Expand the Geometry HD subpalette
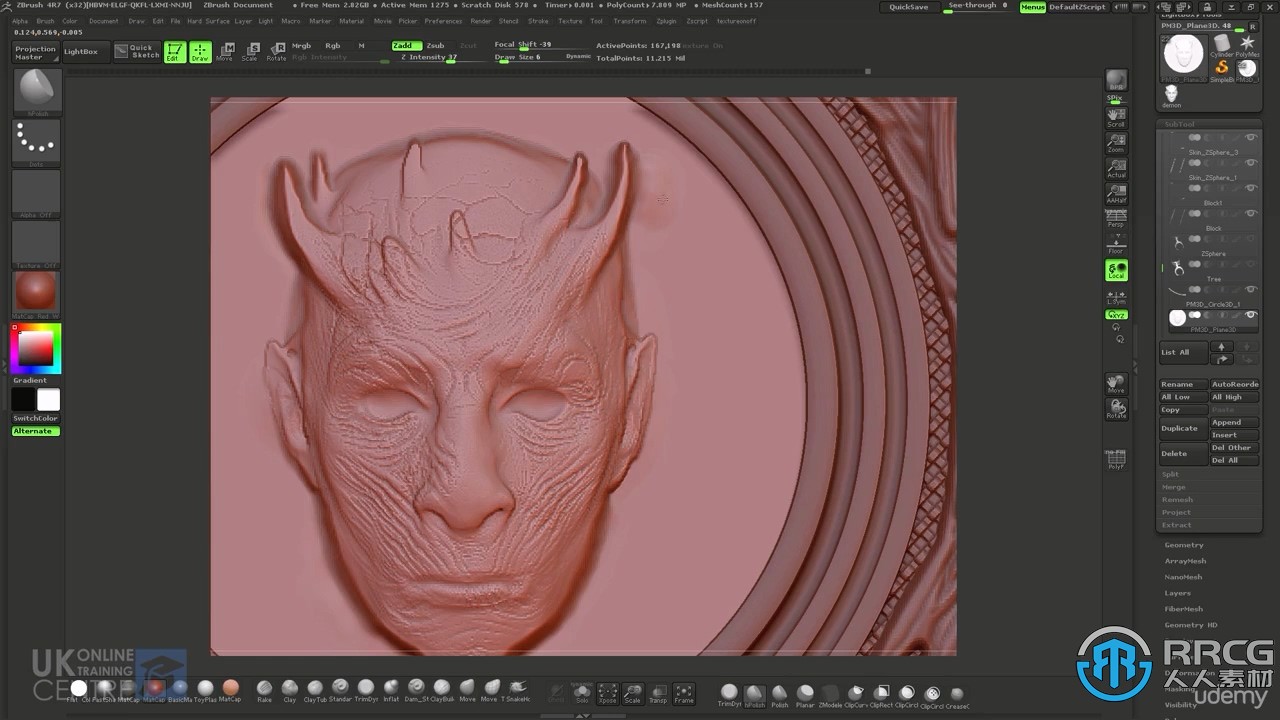Viewport: 1280px width, 720px height. pyautogui.click(x=1191, y=625)
